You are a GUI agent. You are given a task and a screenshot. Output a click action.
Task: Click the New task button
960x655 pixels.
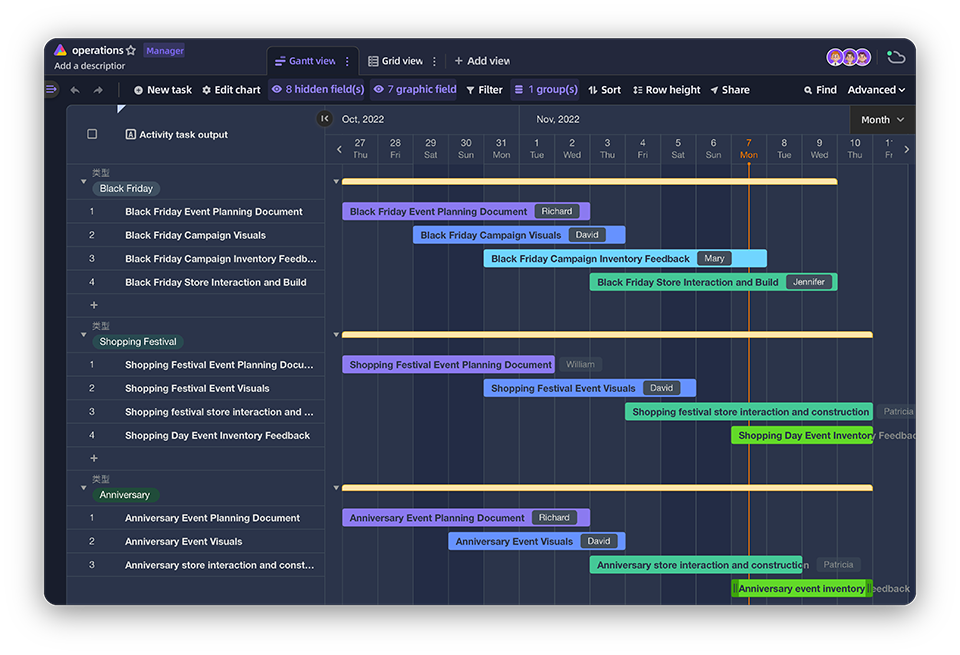point(162,90)
